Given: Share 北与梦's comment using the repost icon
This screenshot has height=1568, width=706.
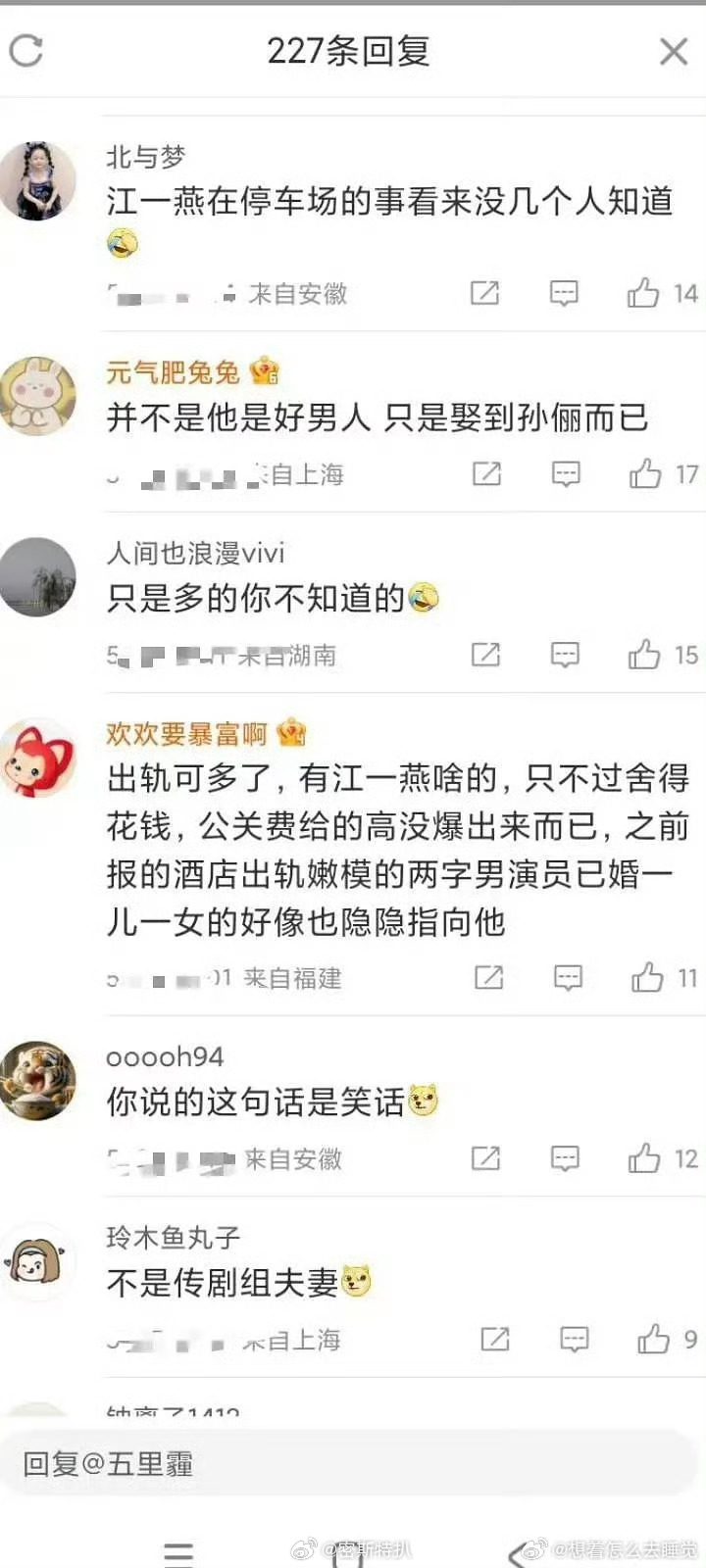Looking at the screenshot, I should (x=485, y=293).
